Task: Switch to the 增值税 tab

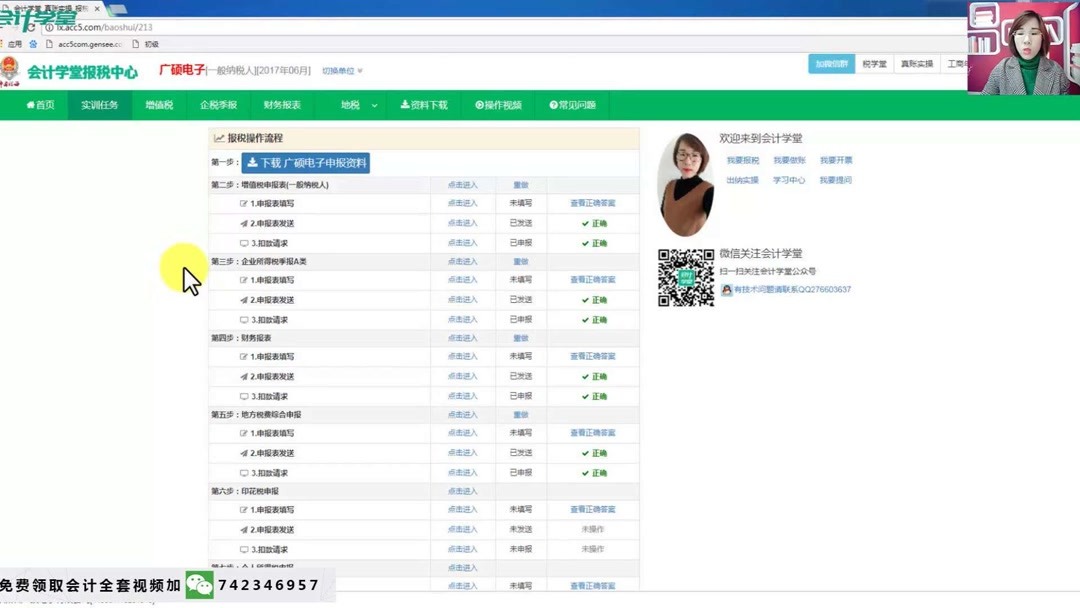Action: click(x=160, y=104)
